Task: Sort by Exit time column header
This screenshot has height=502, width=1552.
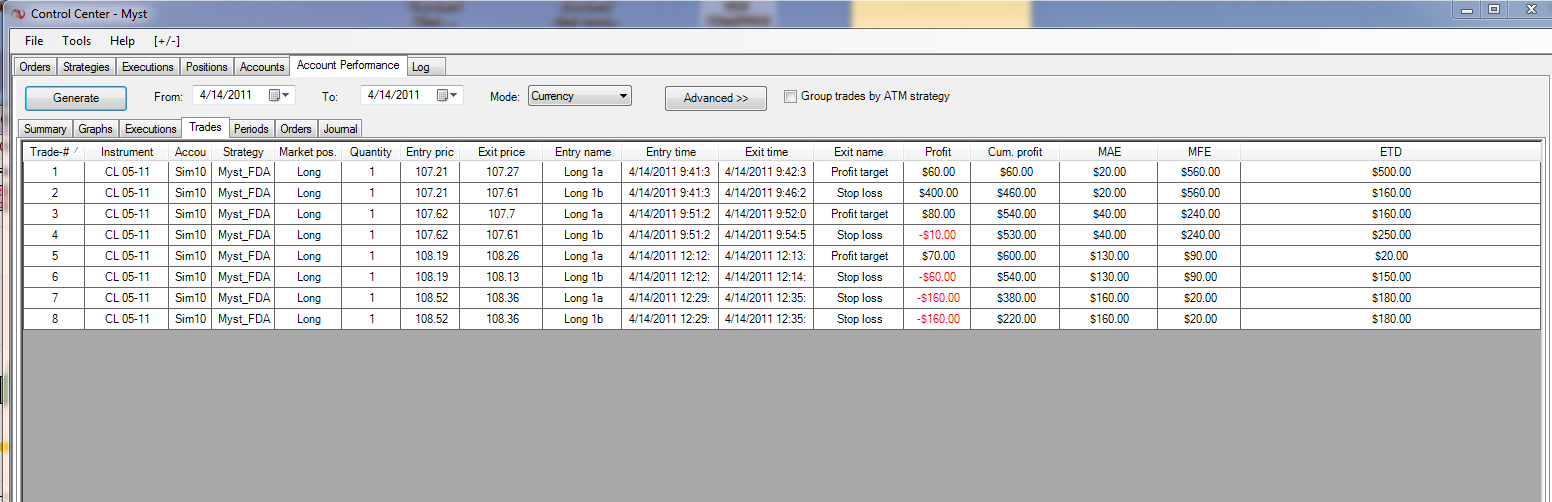Action: 766,152
